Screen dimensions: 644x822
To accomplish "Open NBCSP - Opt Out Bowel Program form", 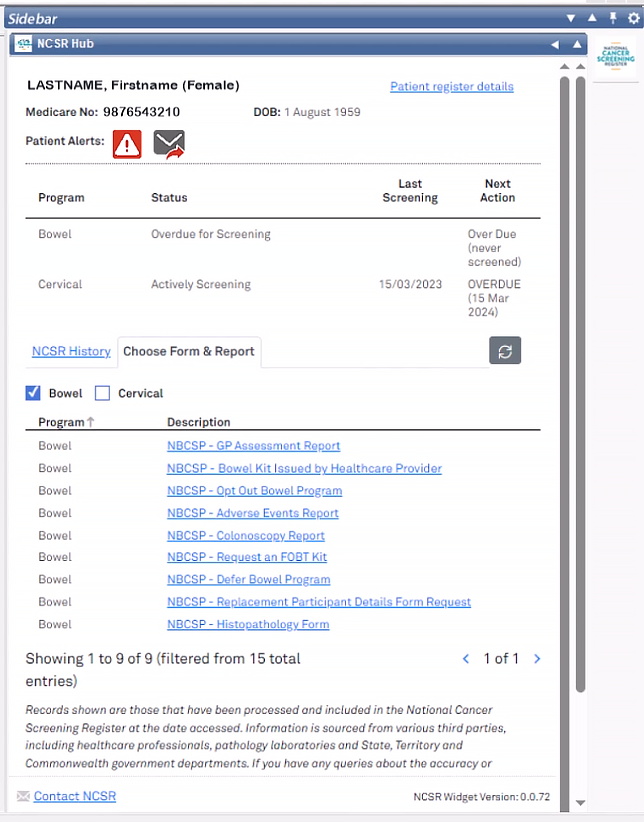I will [254, 491].
